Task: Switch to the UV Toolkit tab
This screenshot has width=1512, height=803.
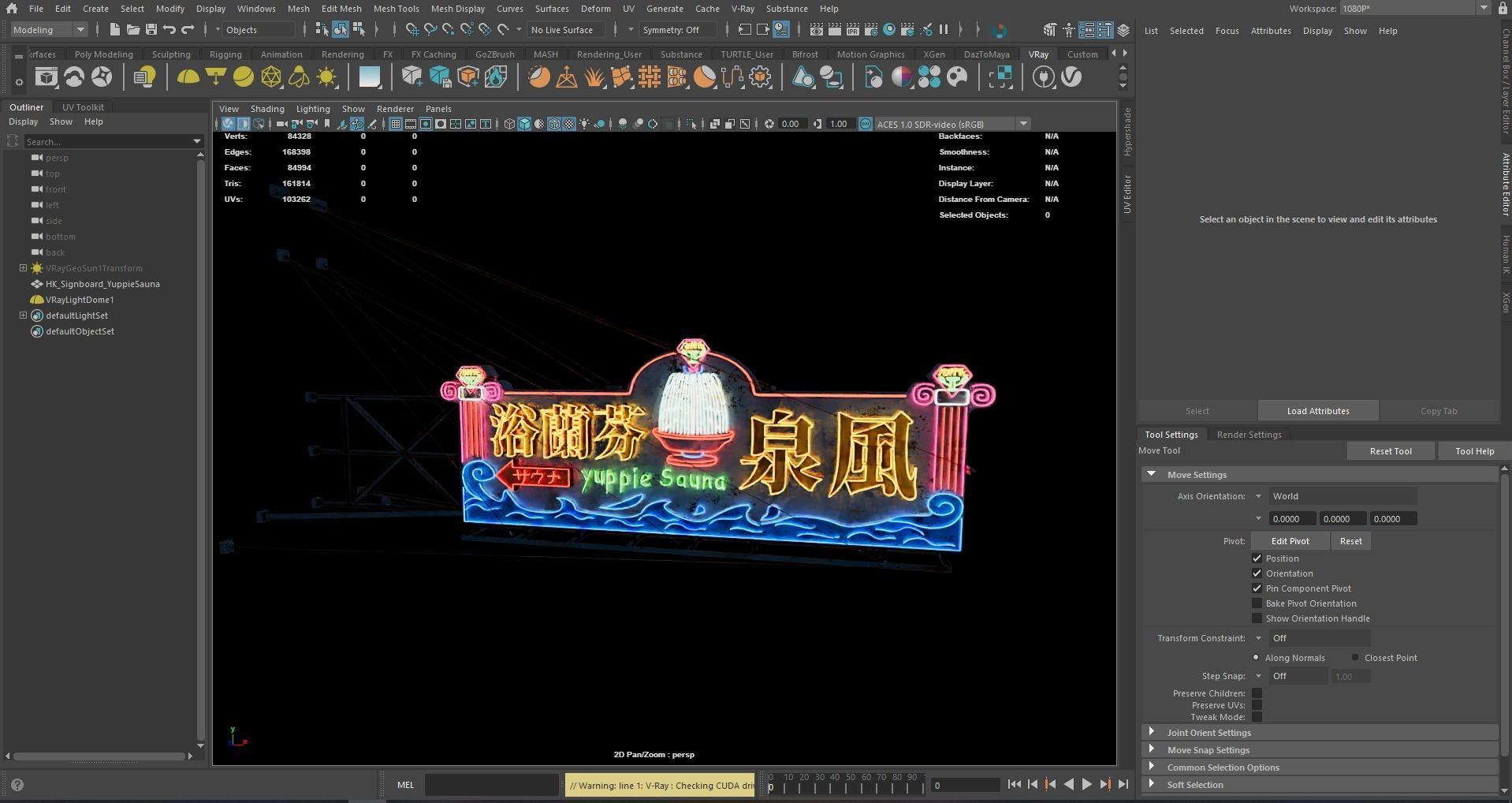Action: [83, 107]
